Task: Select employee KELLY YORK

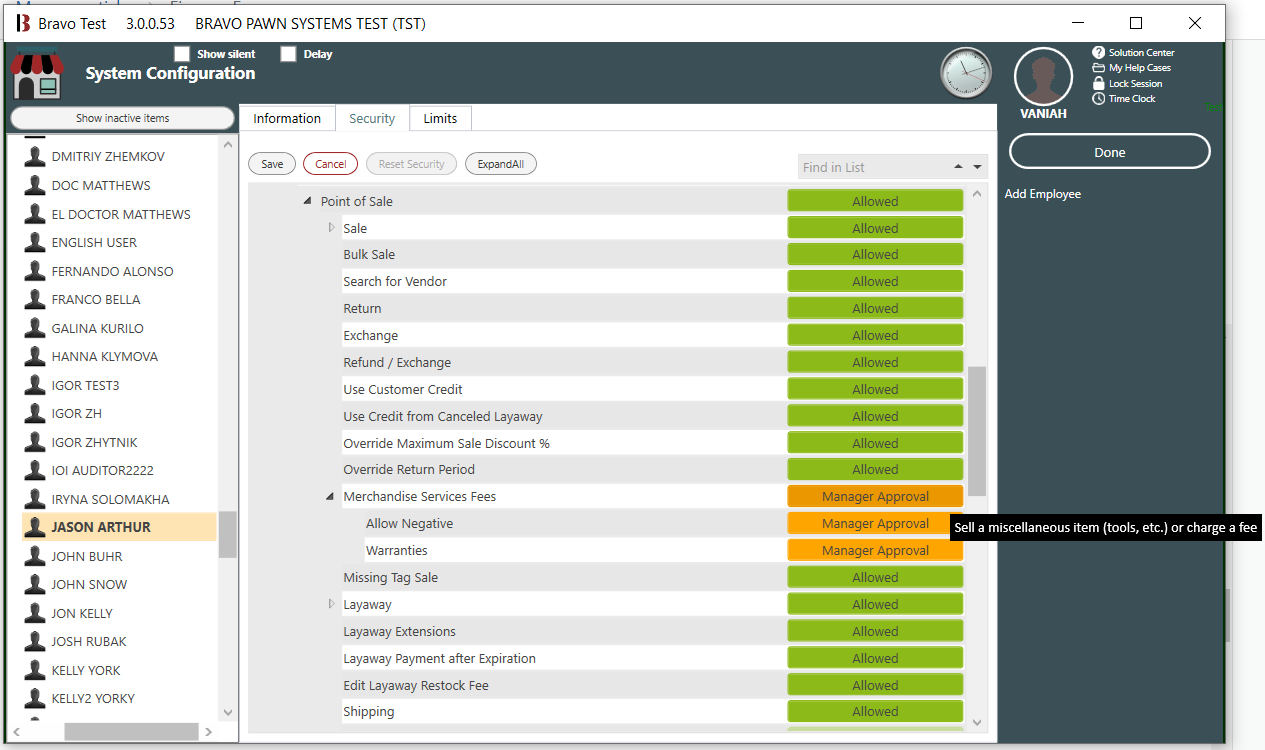Action: tap(86, 671)
